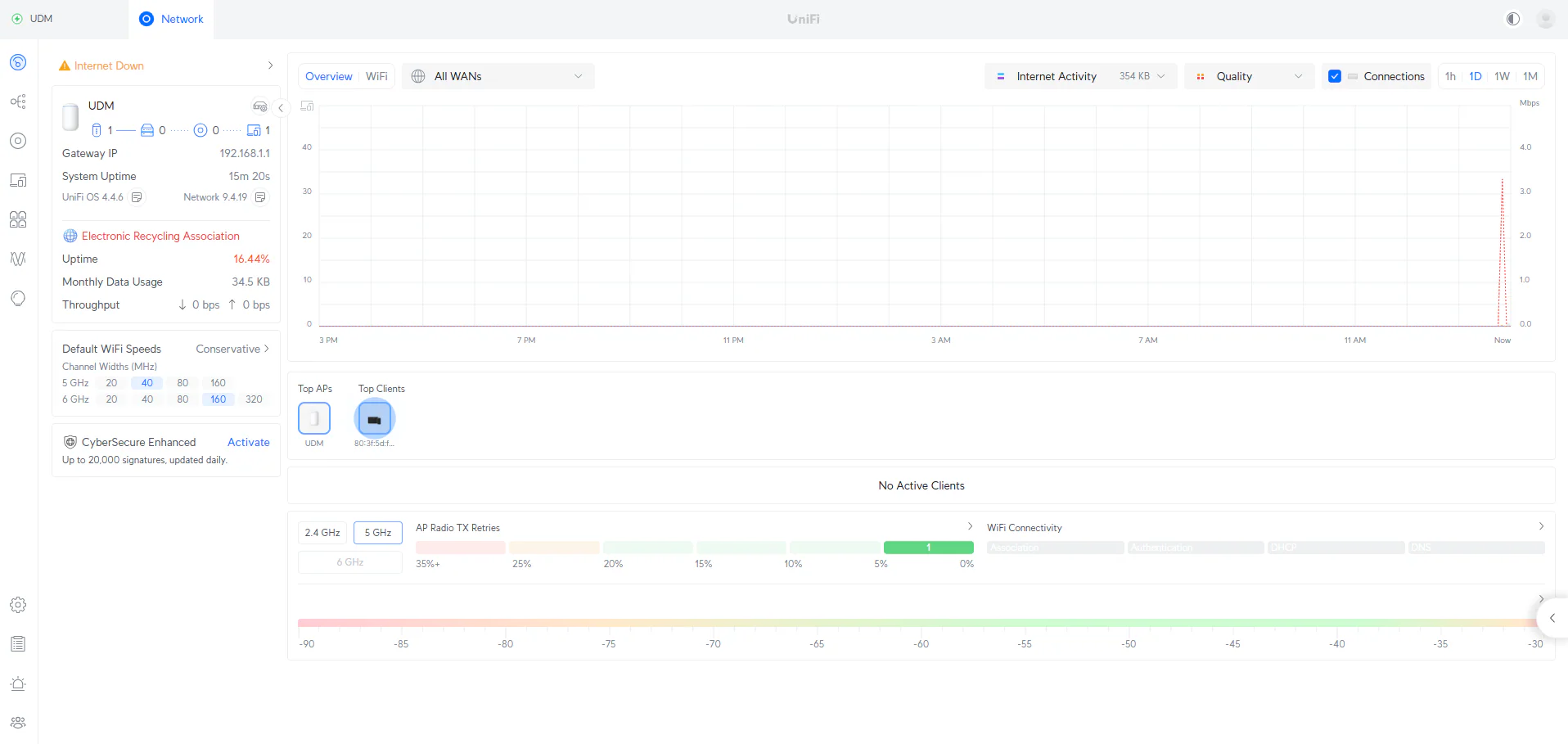Open the Electronic Recycling Association link
Viewport: 1568px width, 744px height.
point(160,236)
